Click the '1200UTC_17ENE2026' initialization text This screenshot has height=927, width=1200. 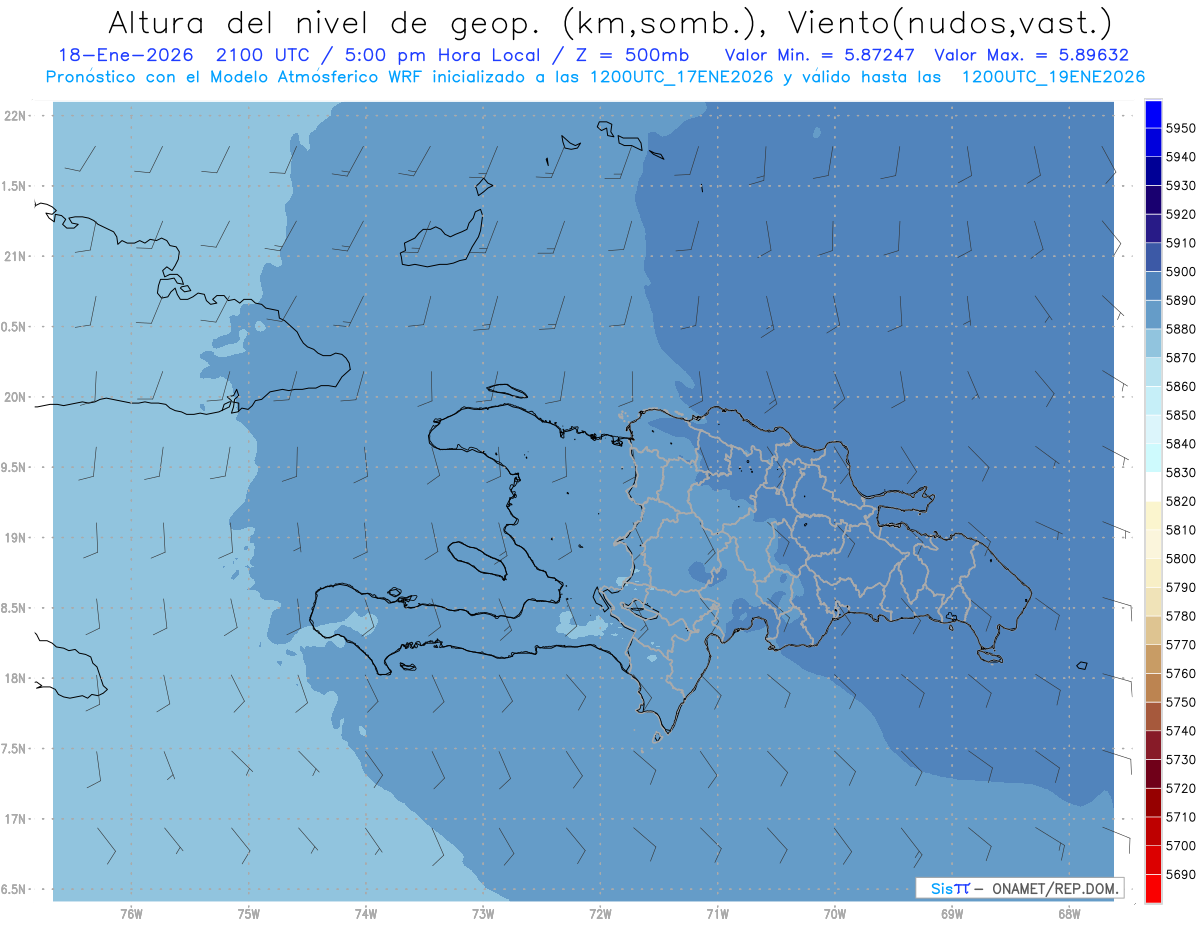(680, 77)
